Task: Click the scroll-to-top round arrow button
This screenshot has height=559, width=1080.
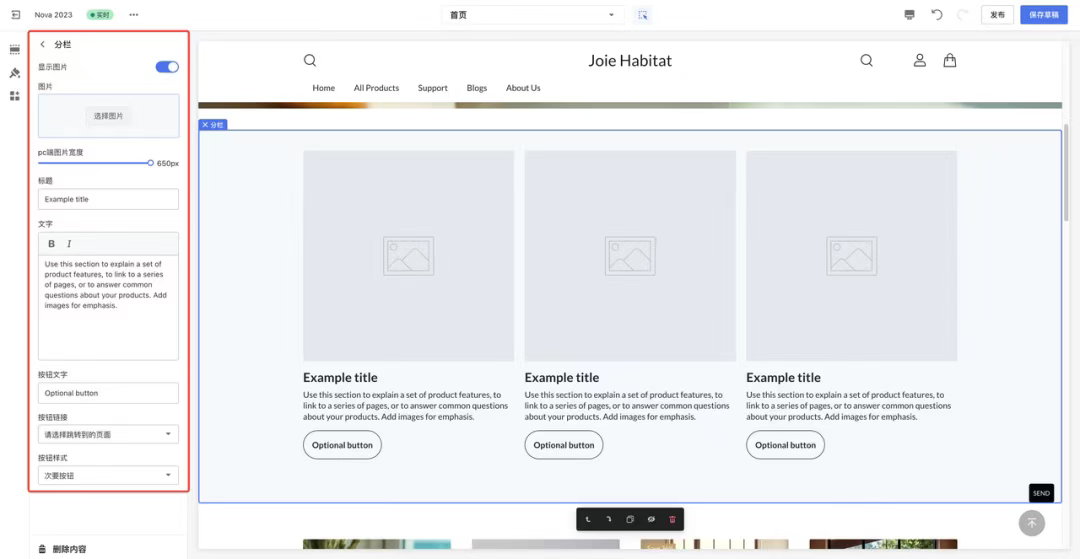Action: point(1031,523)
